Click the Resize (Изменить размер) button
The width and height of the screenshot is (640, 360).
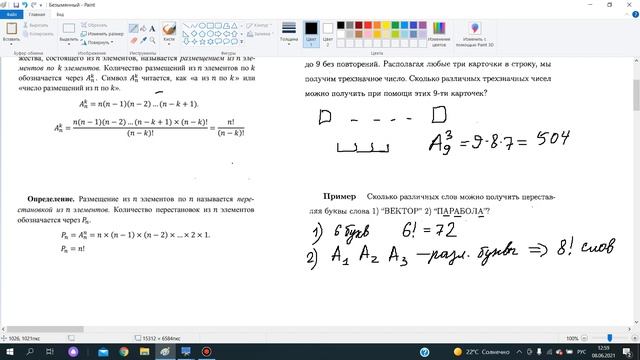[x=102, y=33]
